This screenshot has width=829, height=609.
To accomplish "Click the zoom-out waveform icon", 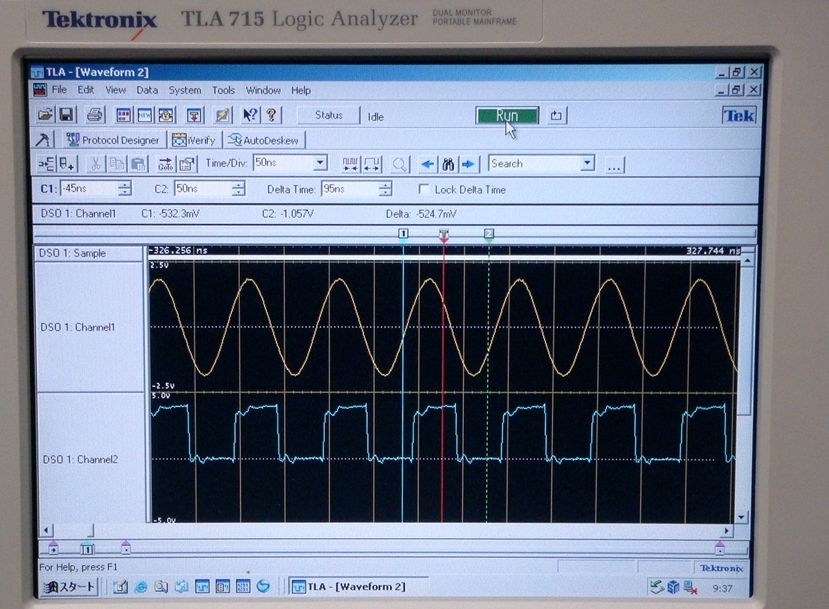I will 372,164.
